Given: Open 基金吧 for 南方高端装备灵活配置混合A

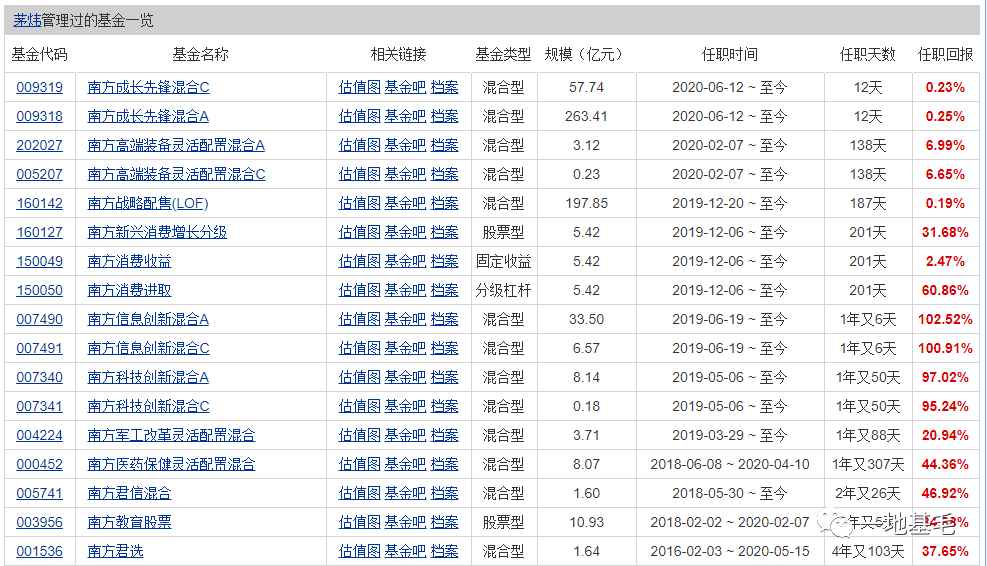Looking at the screenshot, I should [x=405, y=145].
